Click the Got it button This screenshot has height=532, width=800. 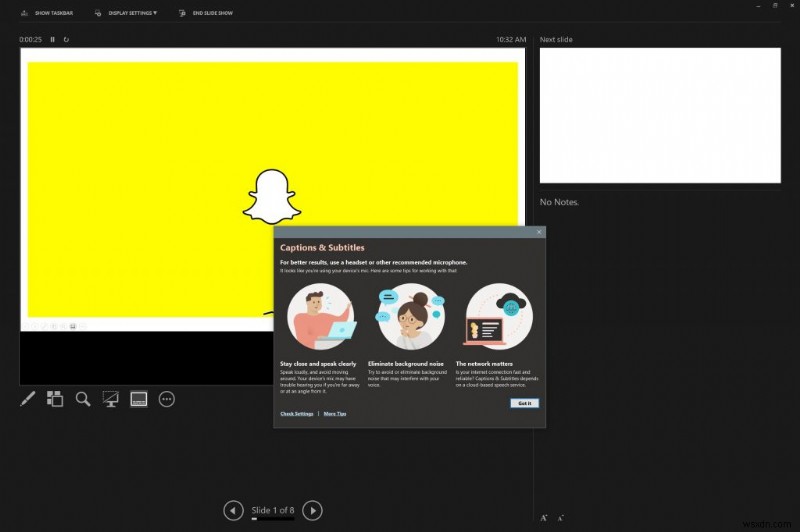click(x=524, y=403)
